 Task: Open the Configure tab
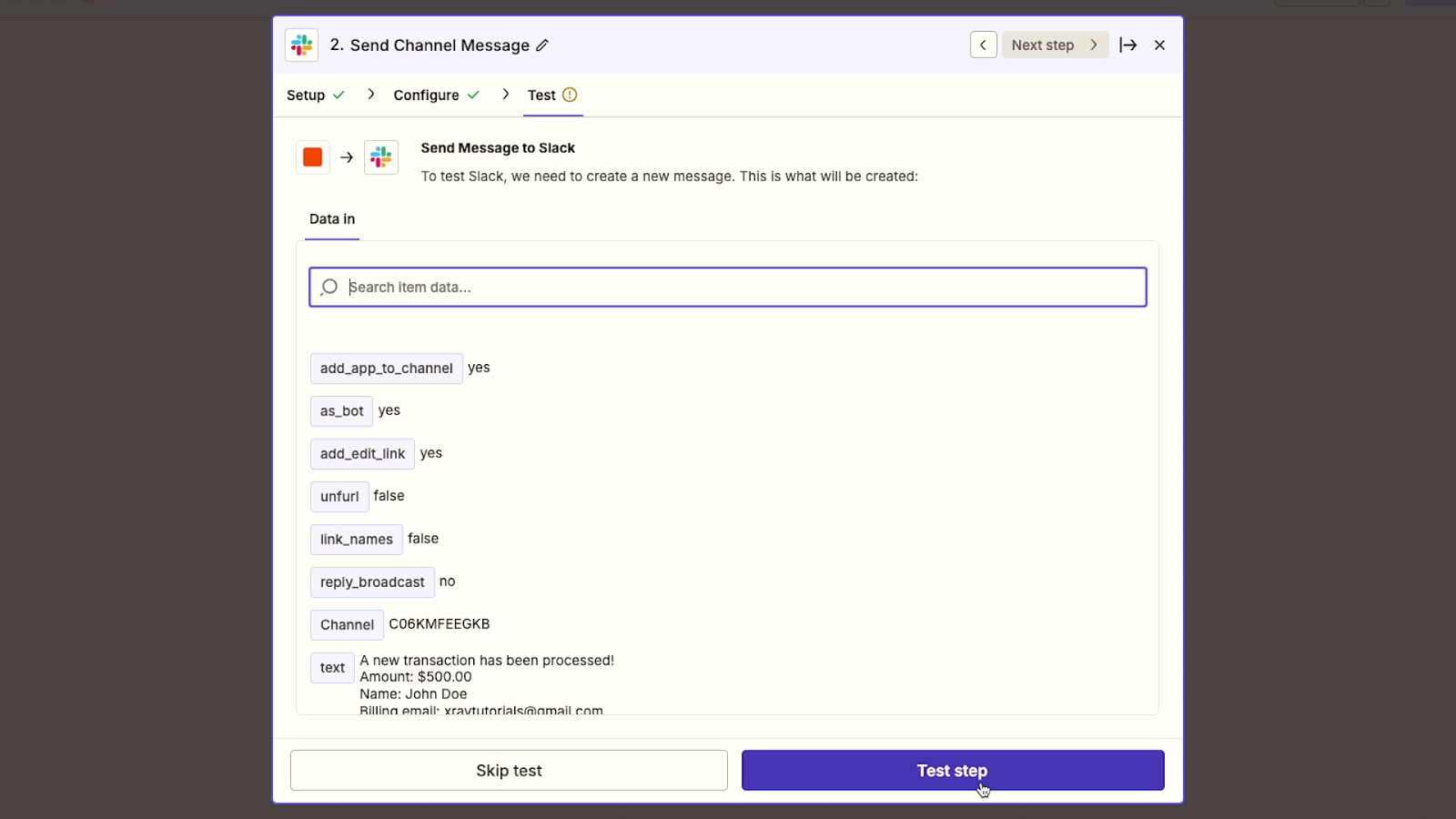436,95
